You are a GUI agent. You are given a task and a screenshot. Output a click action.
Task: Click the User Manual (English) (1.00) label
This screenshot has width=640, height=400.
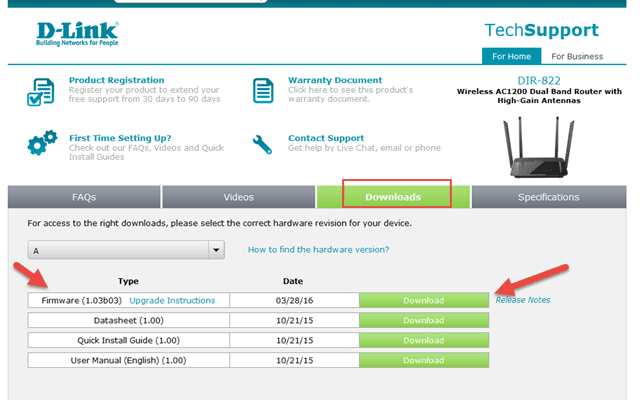(129, 360)
